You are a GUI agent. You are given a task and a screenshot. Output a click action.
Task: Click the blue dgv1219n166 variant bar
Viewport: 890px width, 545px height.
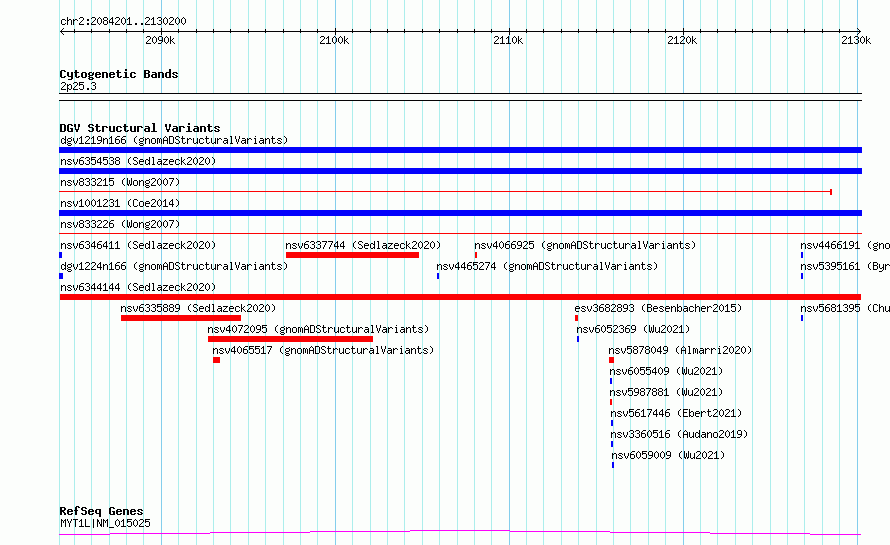[460, 150]
